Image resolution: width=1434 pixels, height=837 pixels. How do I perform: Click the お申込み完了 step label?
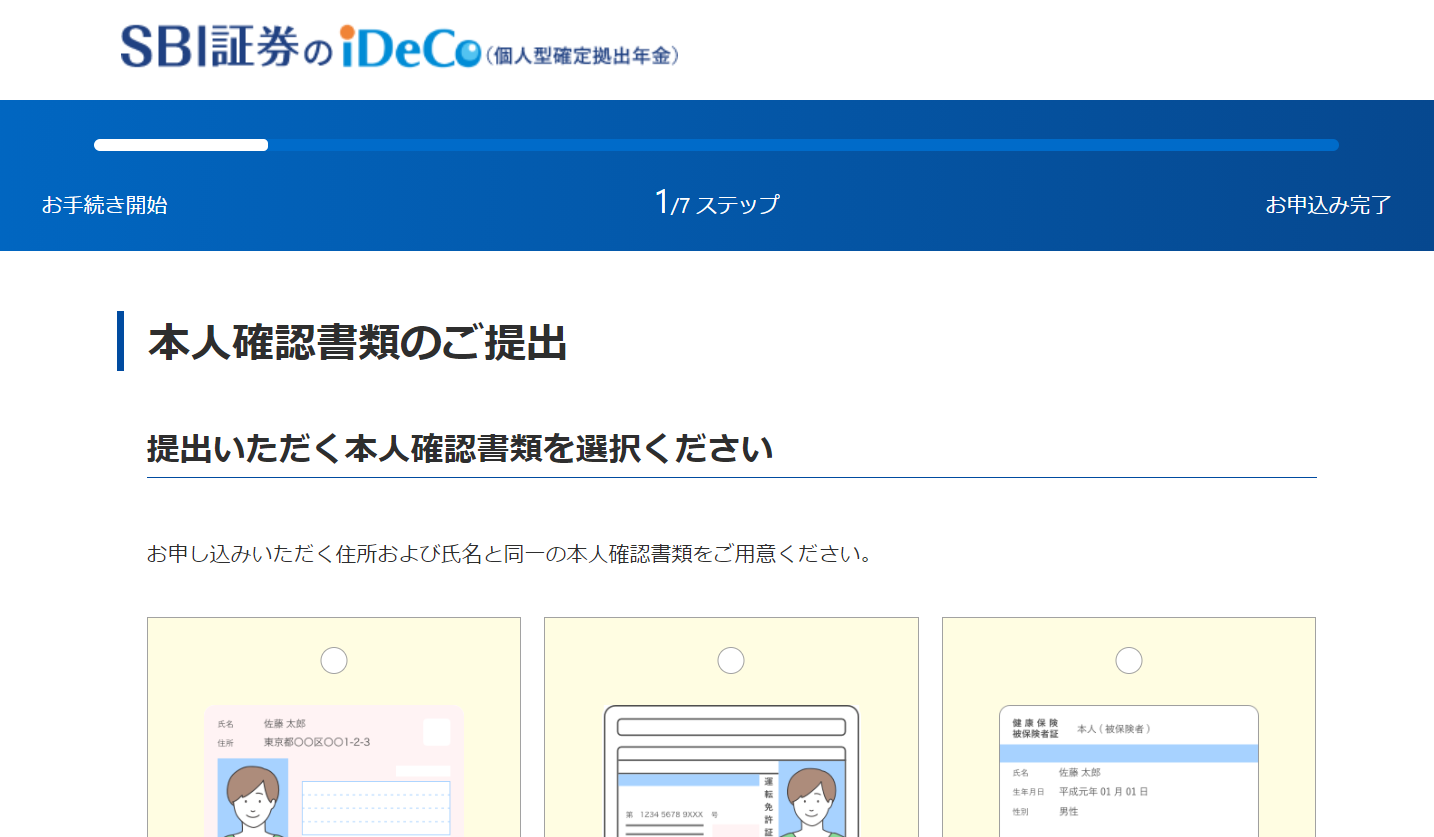1328,205
